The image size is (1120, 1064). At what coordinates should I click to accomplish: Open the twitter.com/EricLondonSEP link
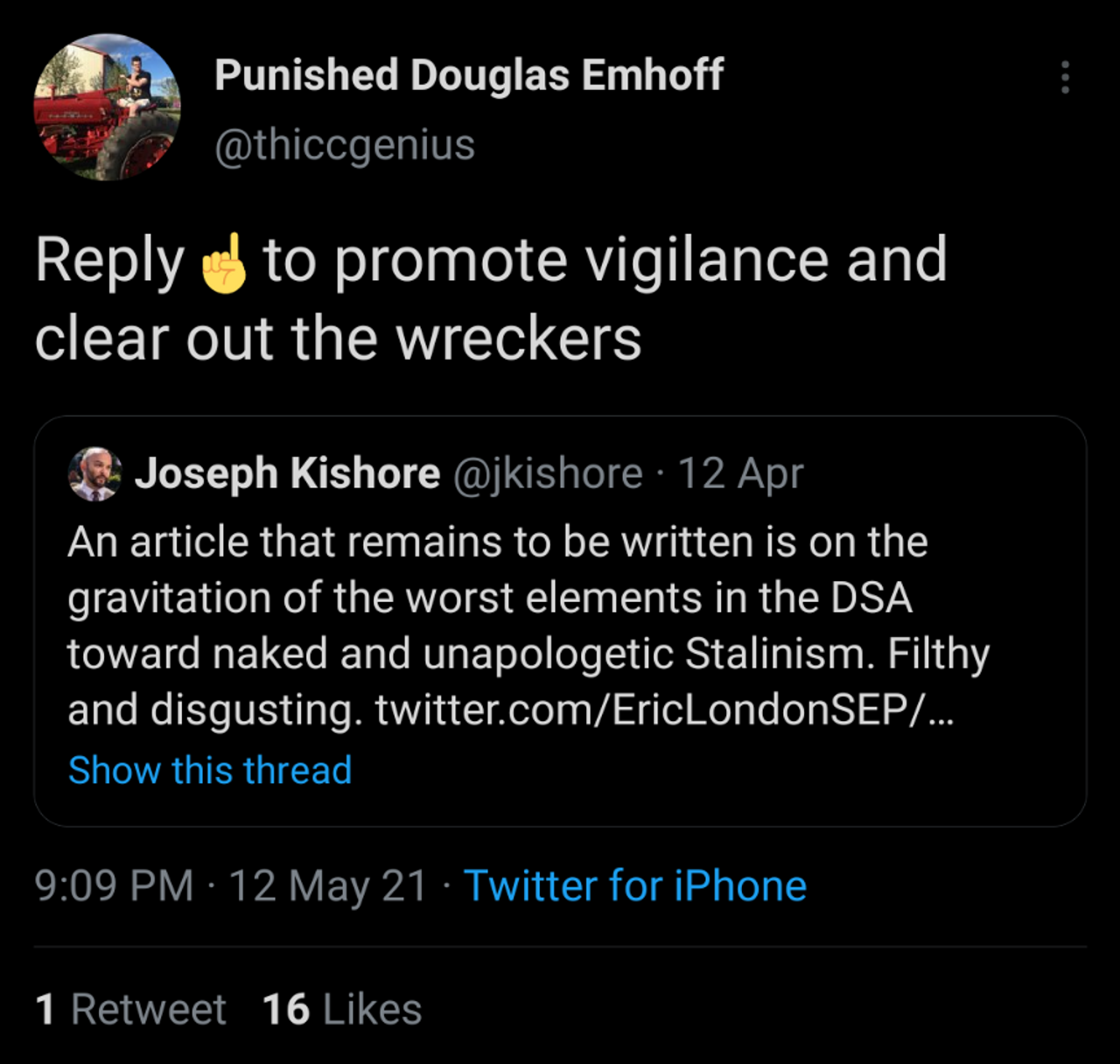(x=663, y=710)
